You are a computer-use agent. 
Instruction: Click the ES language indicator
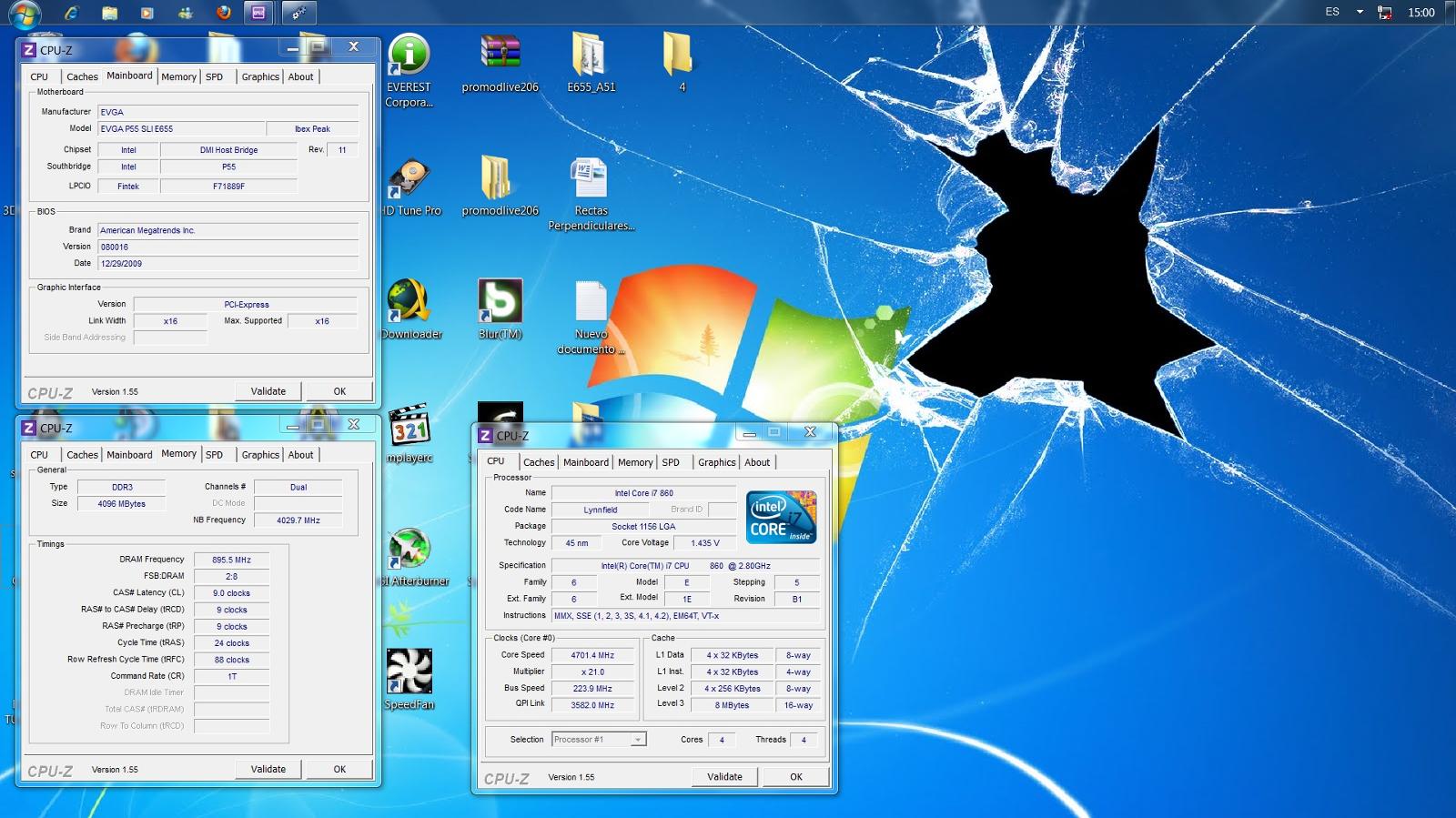(1332, 12)
